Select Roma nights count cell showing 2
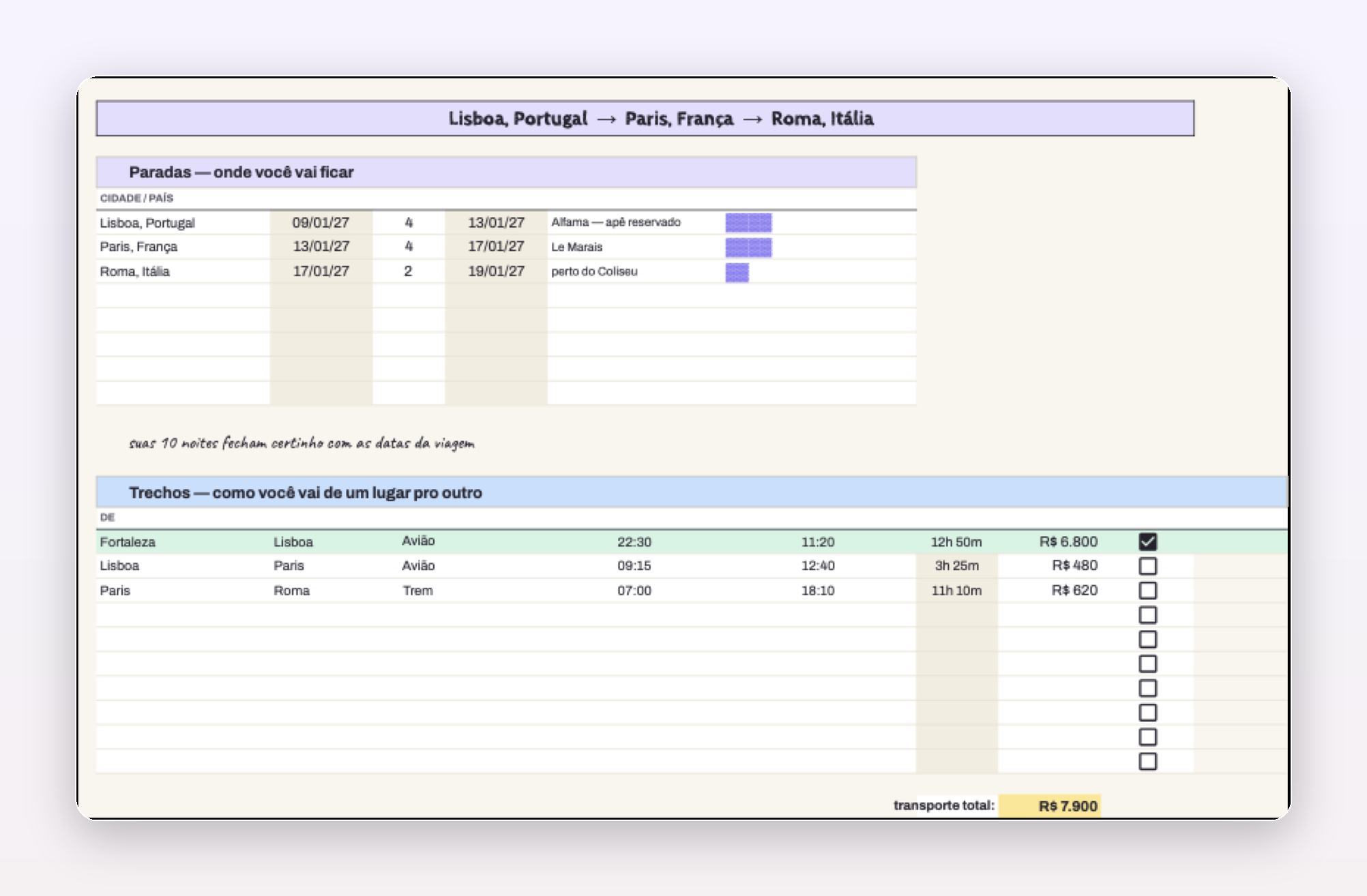Viewport: 1367px width, 896px height. (409, 271)
